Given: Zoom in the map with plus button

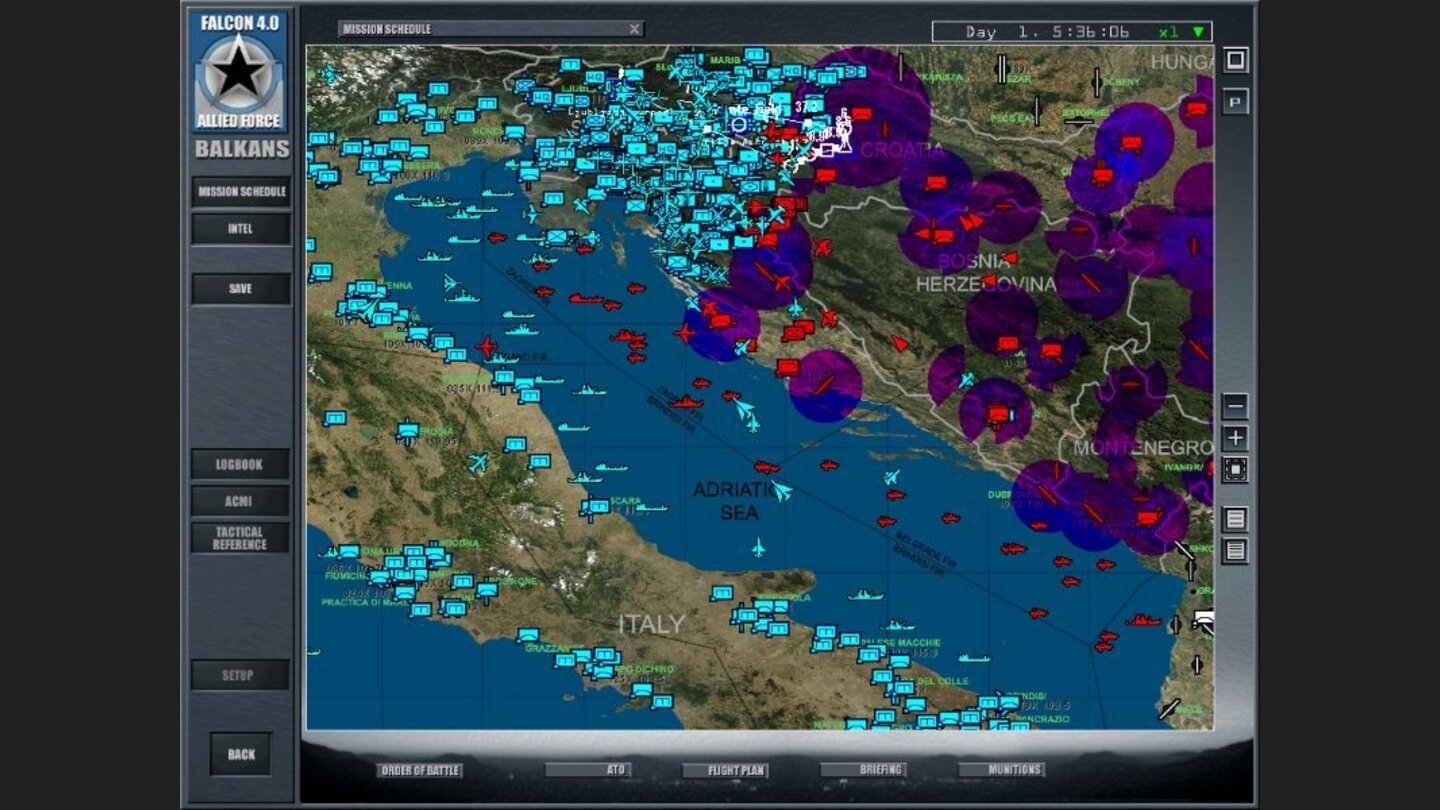Looking at the screenshot, I should click(x=1235, y=438).
